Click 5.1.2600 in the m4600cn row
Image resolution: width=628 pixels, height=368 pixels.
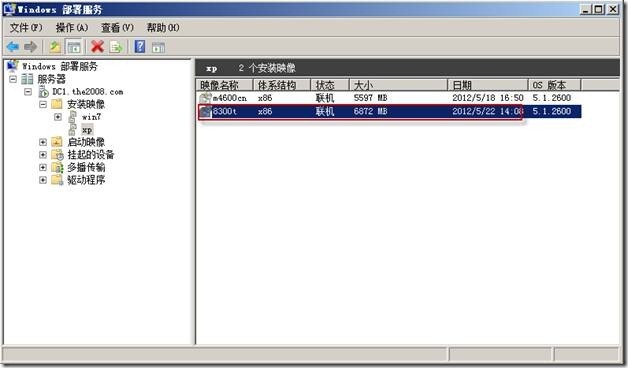[552, 98]
